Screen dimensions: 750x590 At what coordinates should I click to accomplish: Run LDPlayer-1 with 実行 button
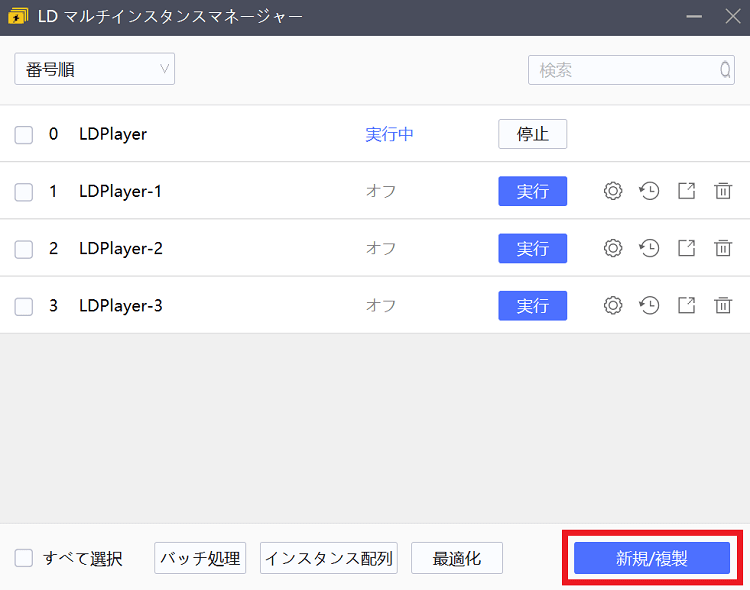pos(532,191)
